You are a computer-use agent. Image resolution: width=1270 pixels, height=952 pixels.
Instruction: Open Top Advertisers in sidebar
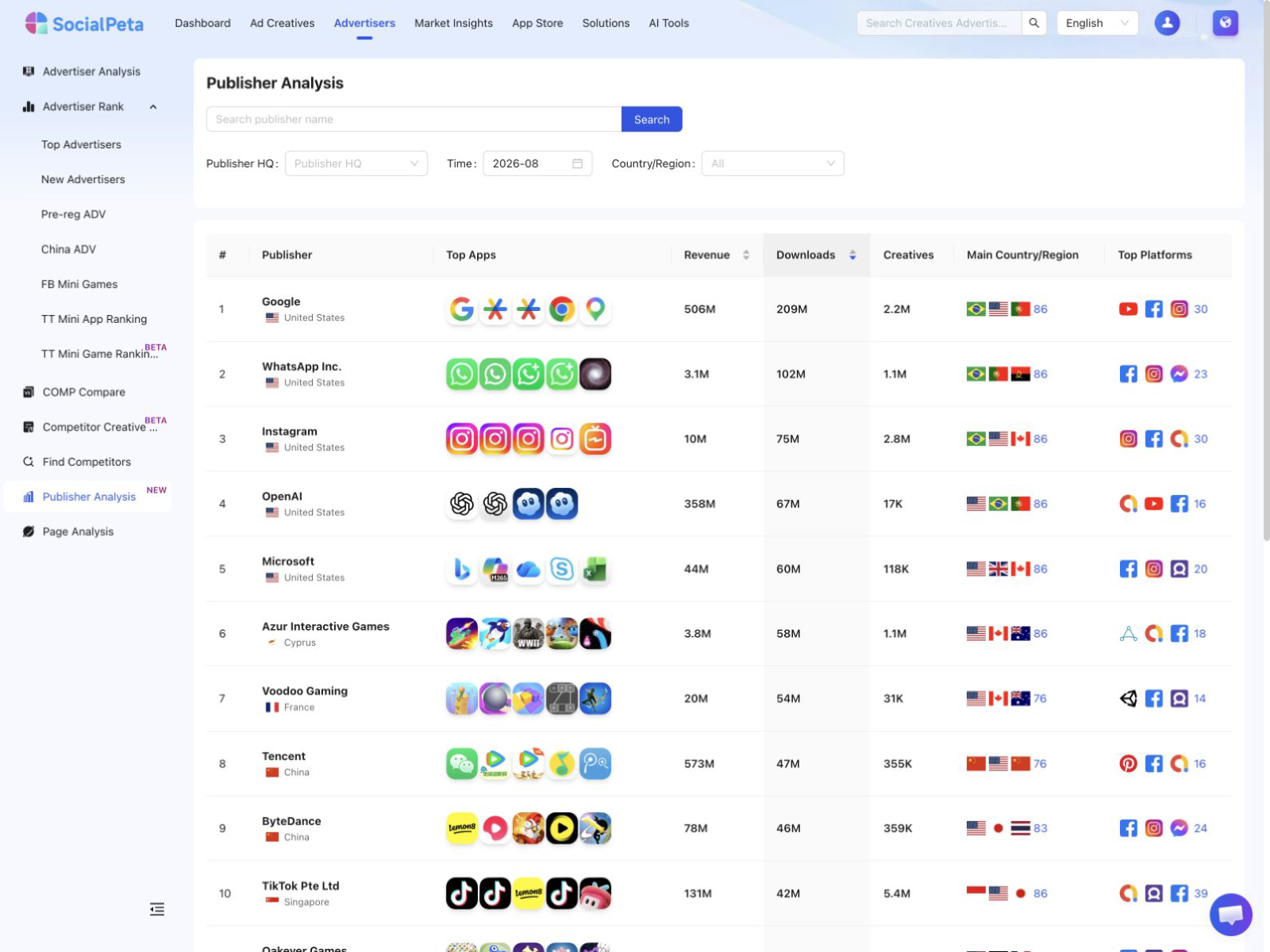click(81, 144)
